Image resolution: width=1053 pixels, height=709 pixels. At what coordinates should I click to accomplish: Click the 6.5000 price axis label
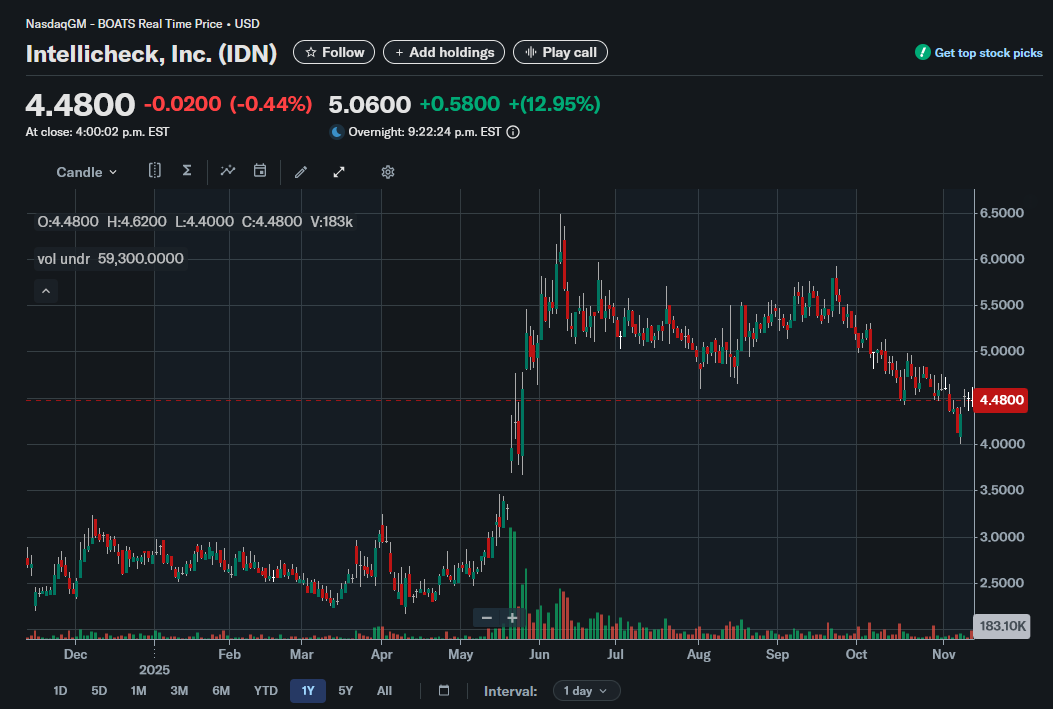pyautogui.click(x=1001, y=213)
